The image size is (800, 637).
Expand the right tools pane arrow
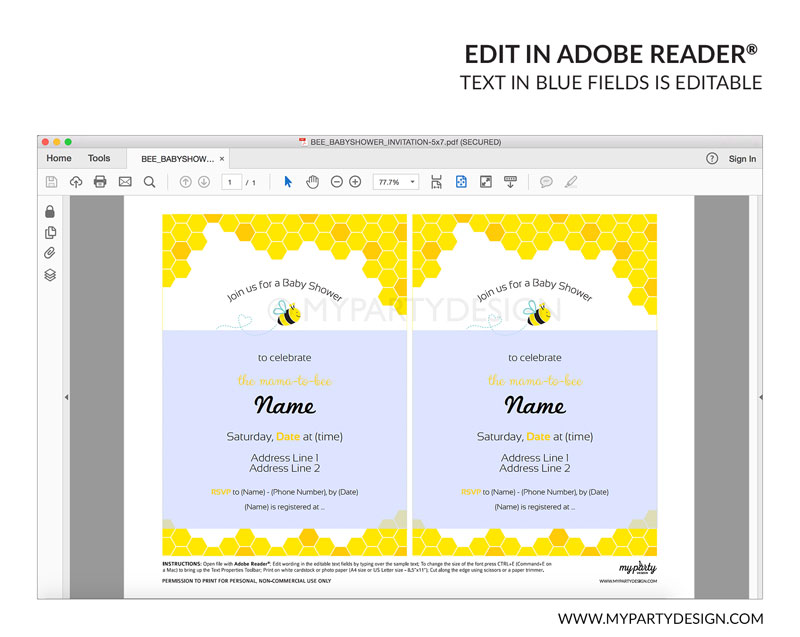pos(760,397)
